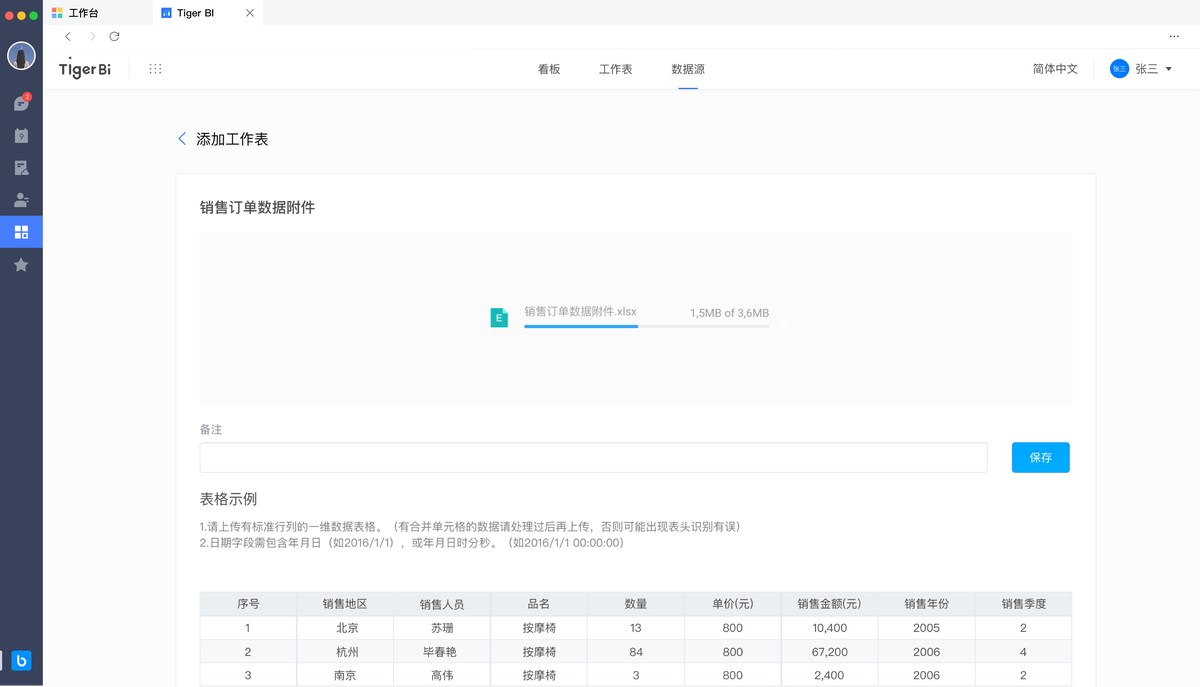Open Favorites star in the sidebar
This screenshot has height=687, width=1200.
click(x=21, y=264)
